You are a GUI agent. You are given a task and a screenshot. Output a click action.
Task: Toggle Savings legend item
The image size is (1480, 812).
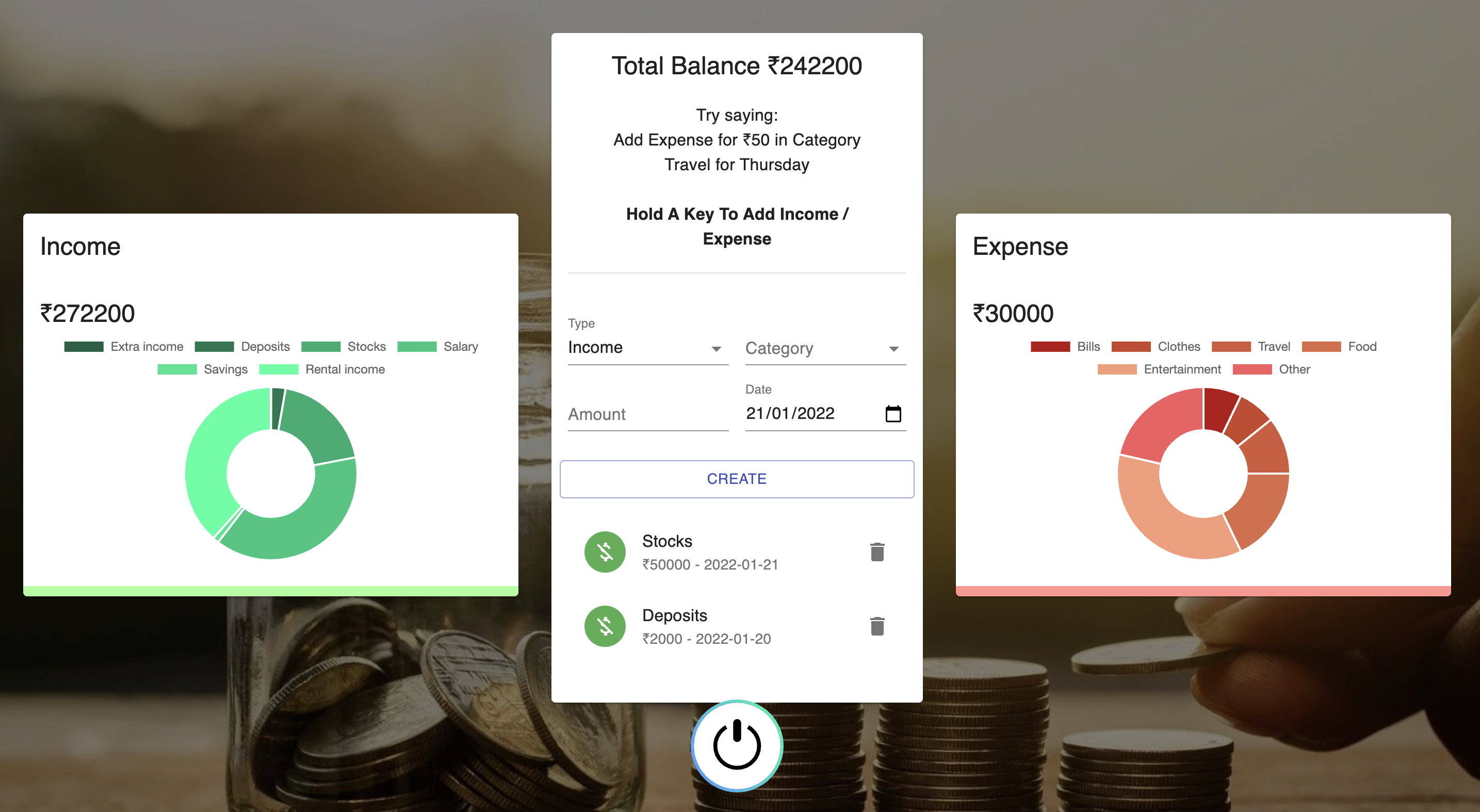[x=202, y=369]
